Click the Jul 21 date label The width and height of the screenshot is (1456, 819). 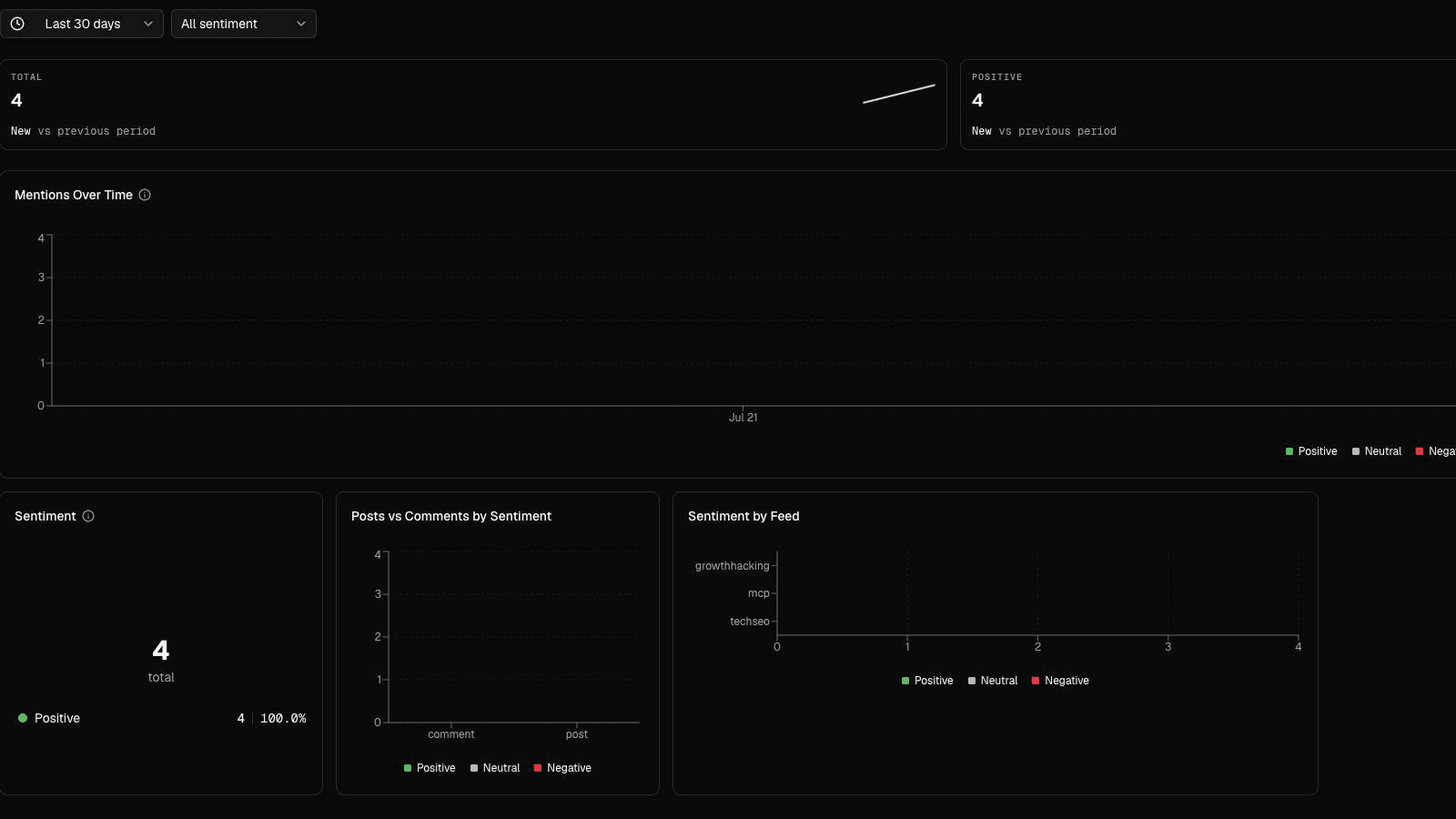click(743, 418)
